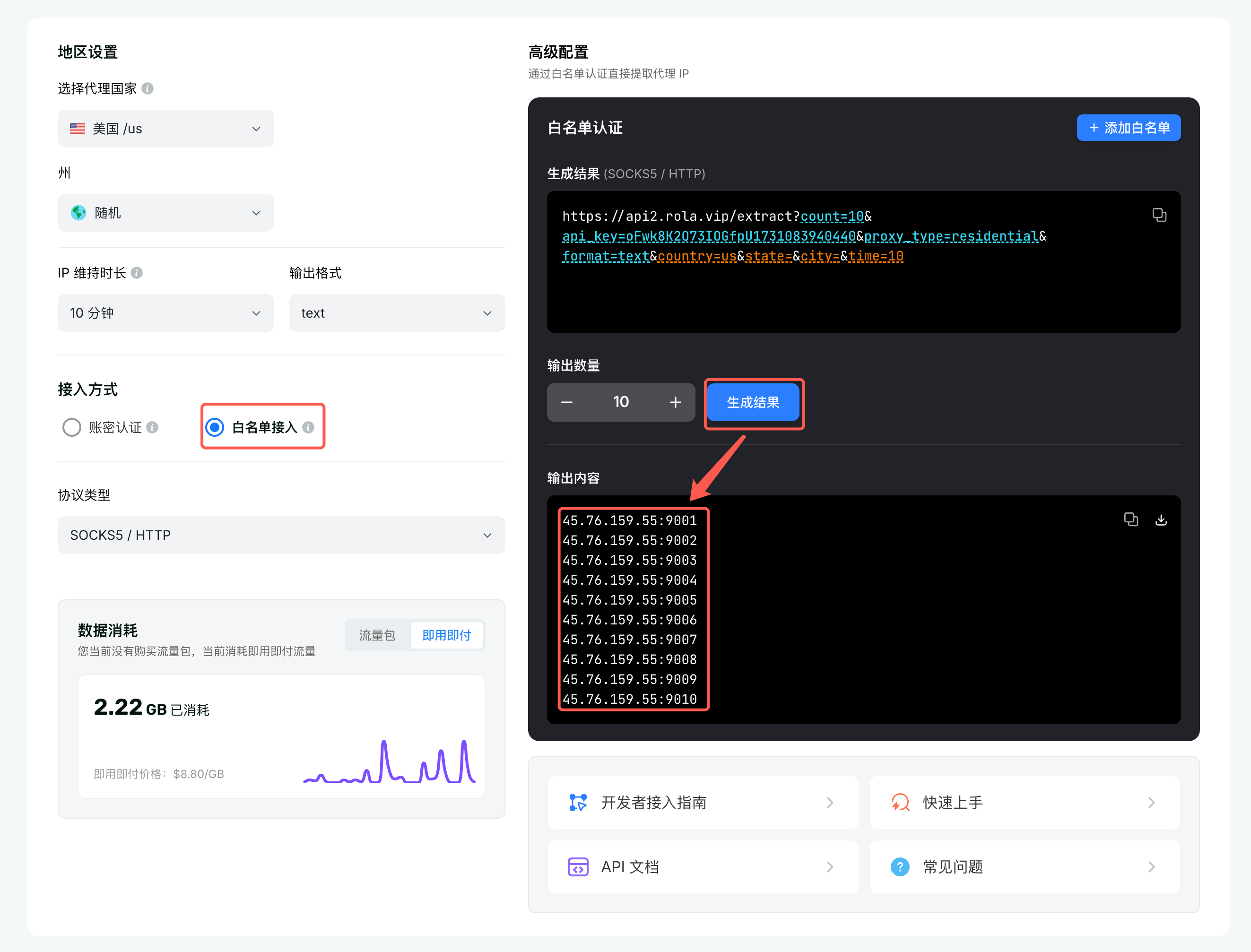The width and height of the screenshot is (1251, 952).
Task: Switch to the 流量包 tab
Action: coord(377,635)
